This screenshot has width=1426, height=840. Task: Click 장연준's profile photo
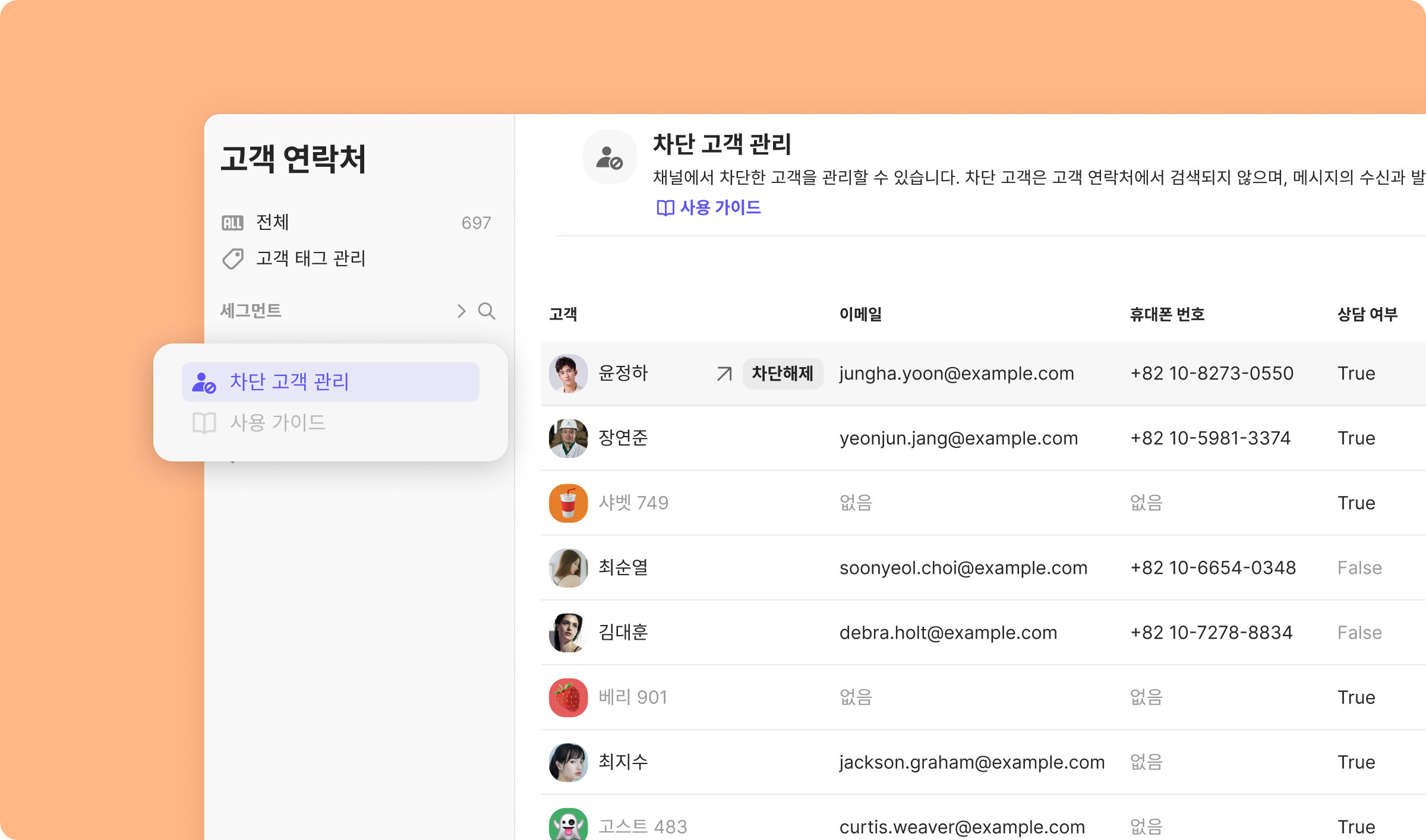[568, 438]
